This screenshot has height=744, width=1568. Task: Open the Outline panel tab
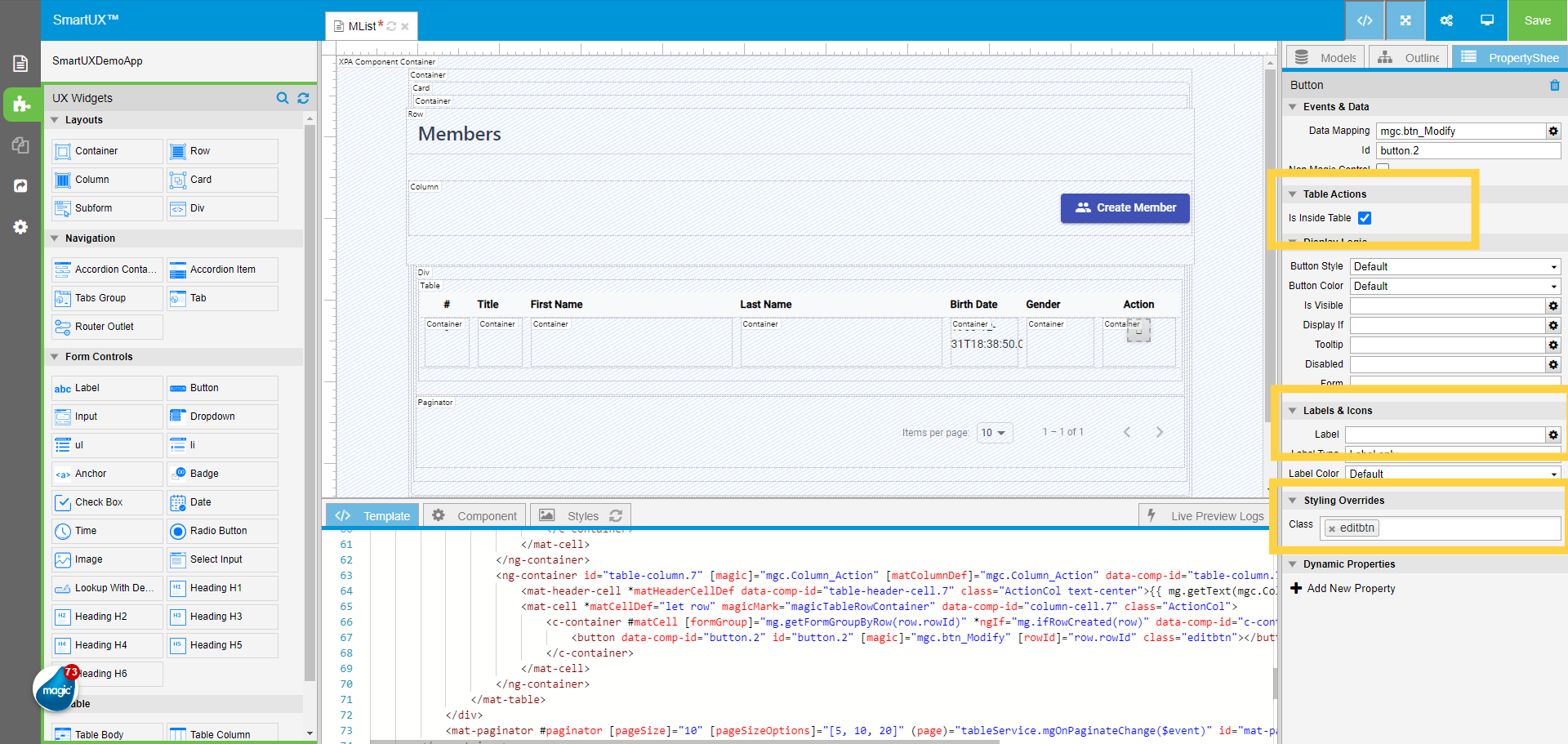click(x=1408, y=56)
